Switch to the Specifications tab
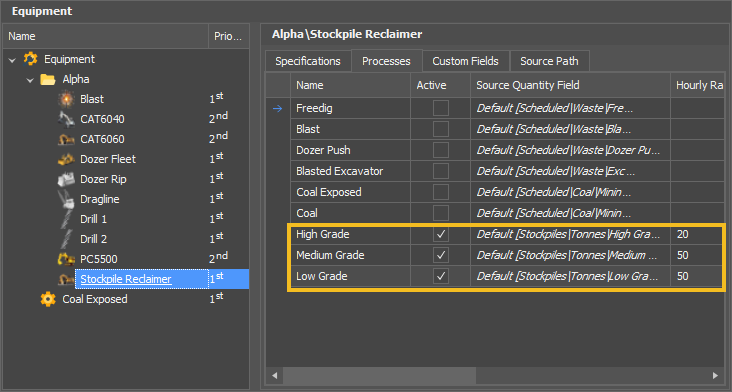732x392 pixels. click(308, 61)
